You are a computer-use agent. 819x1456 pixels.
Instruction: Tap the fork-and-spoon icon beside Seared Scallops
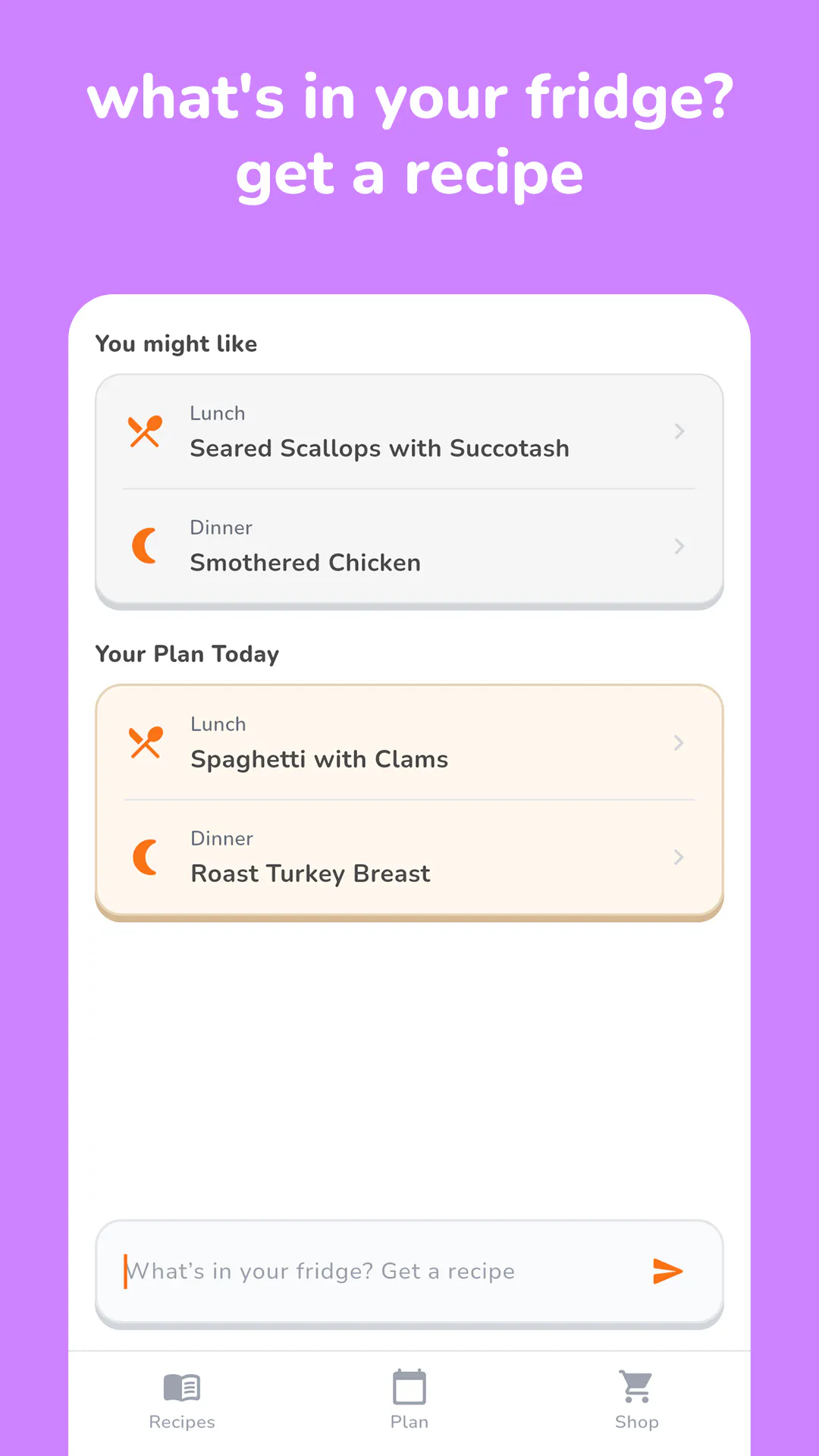coord(145,431)
